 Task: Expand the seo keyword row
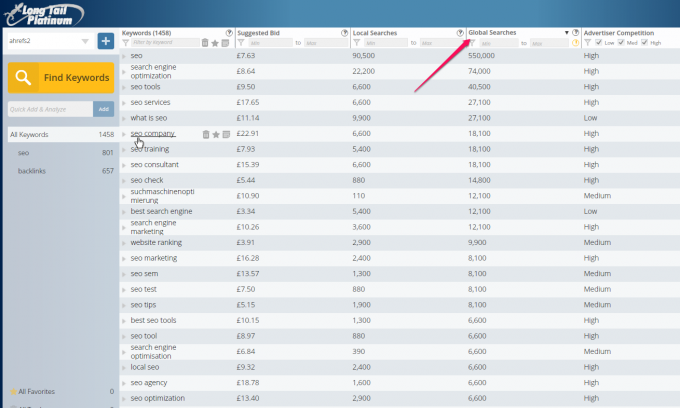124,56
